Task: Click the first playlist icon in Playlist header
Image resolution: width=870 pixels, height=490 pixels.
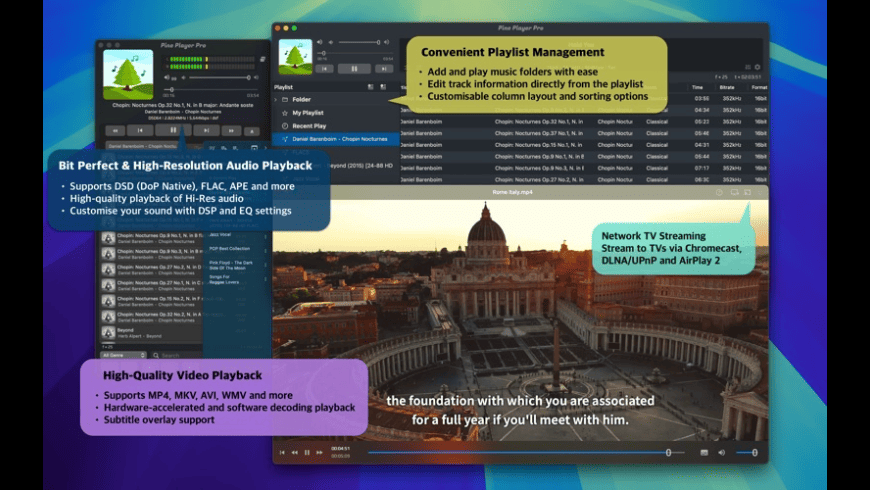Action: 371,87
